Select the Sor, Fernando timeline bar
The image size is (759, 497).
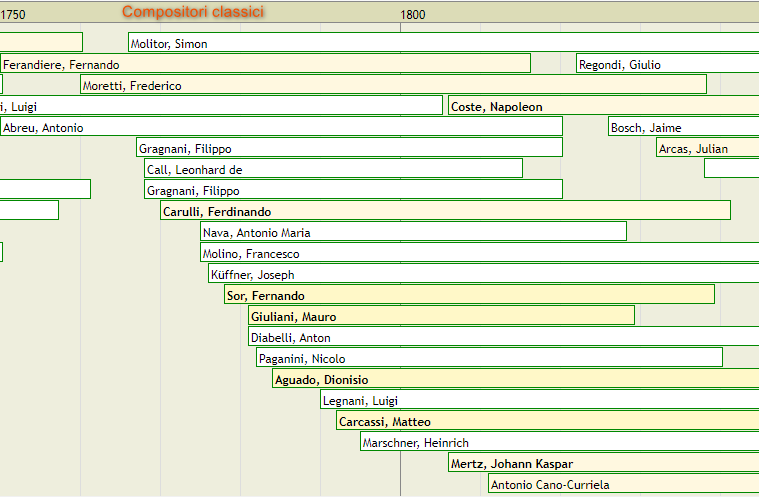tap(469, 295)
